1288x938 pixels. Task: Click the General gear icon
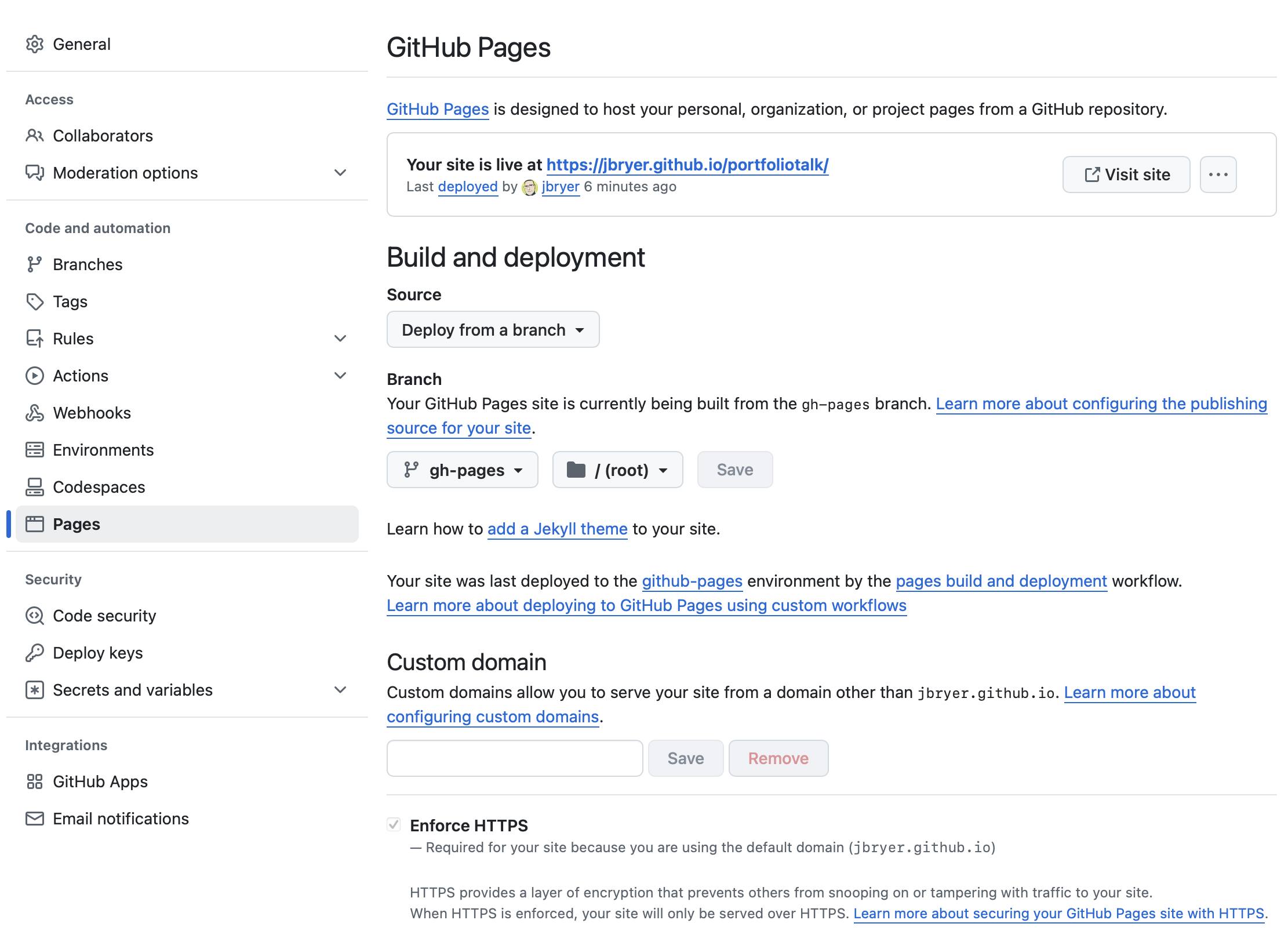click(x=35, y=44)
